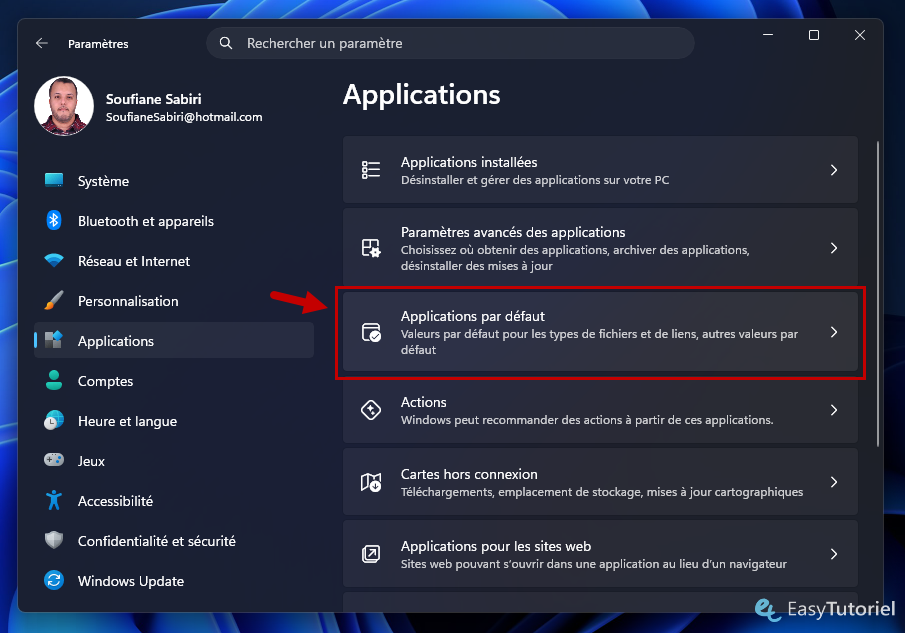
Task: Open Applications par défaut title
Action: pyautogui.click(x=473, y=316)
